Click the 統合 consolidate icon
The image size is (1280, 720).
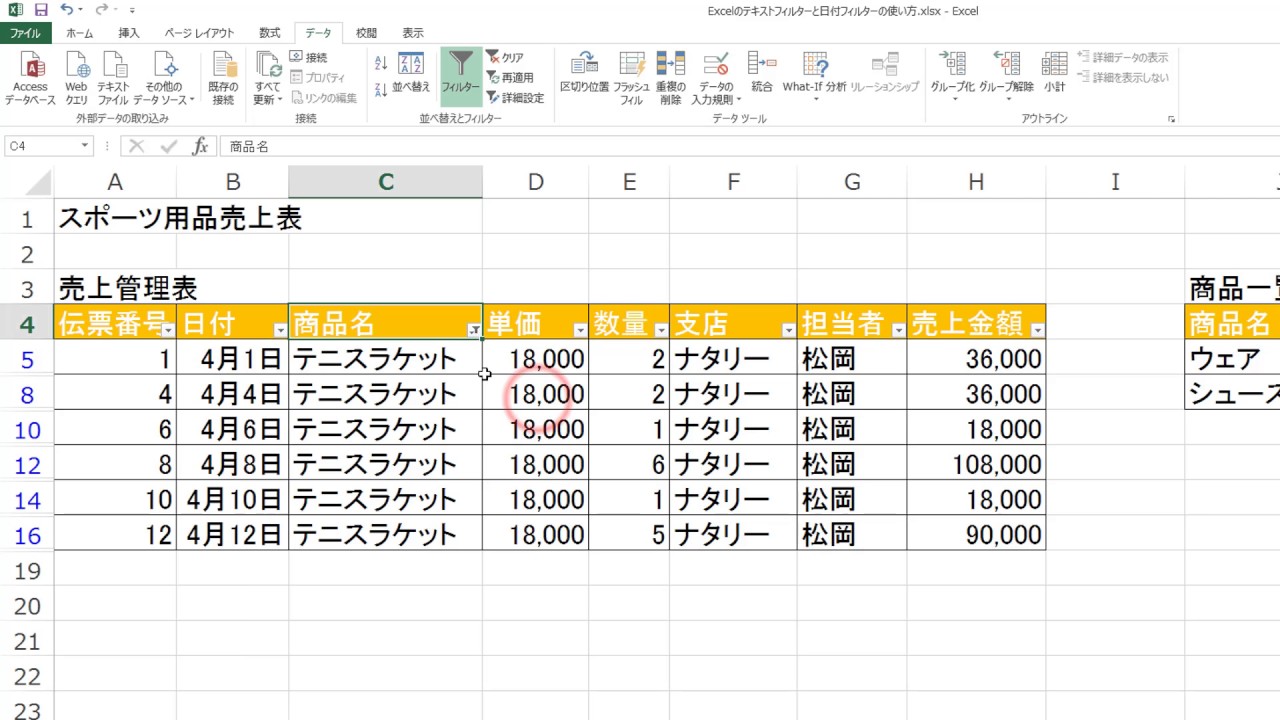point(762,73)
